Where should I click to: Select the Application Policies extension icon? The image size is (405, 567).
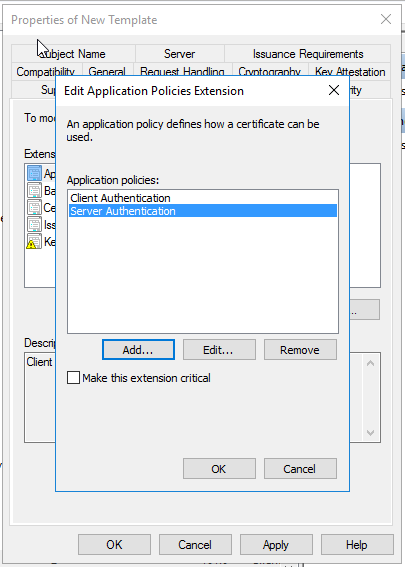point(34,173)
